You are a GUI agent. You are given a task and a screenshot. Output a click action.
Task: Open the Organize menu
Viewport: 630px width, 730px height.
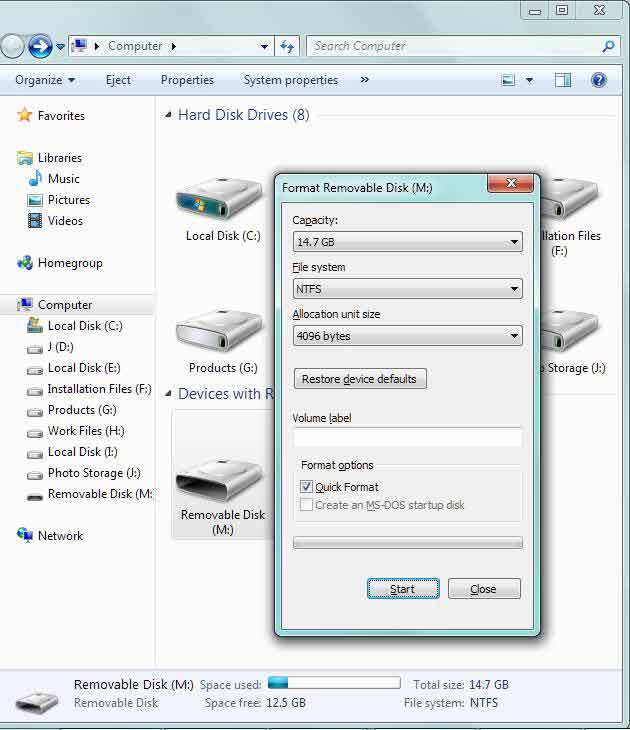[x=45, y=80]
